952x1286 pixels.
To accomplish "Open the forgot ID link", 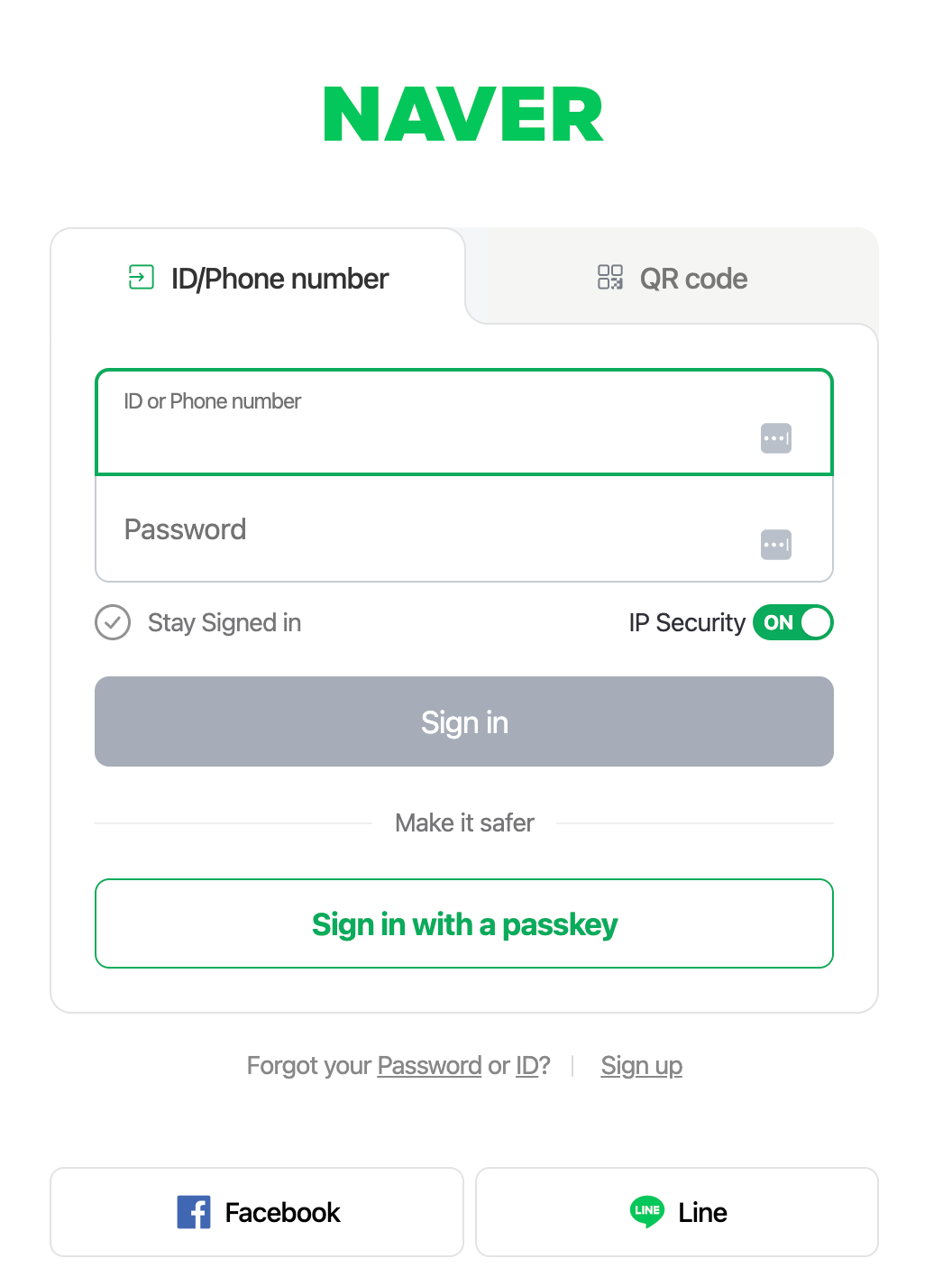I will [526, 1066].
